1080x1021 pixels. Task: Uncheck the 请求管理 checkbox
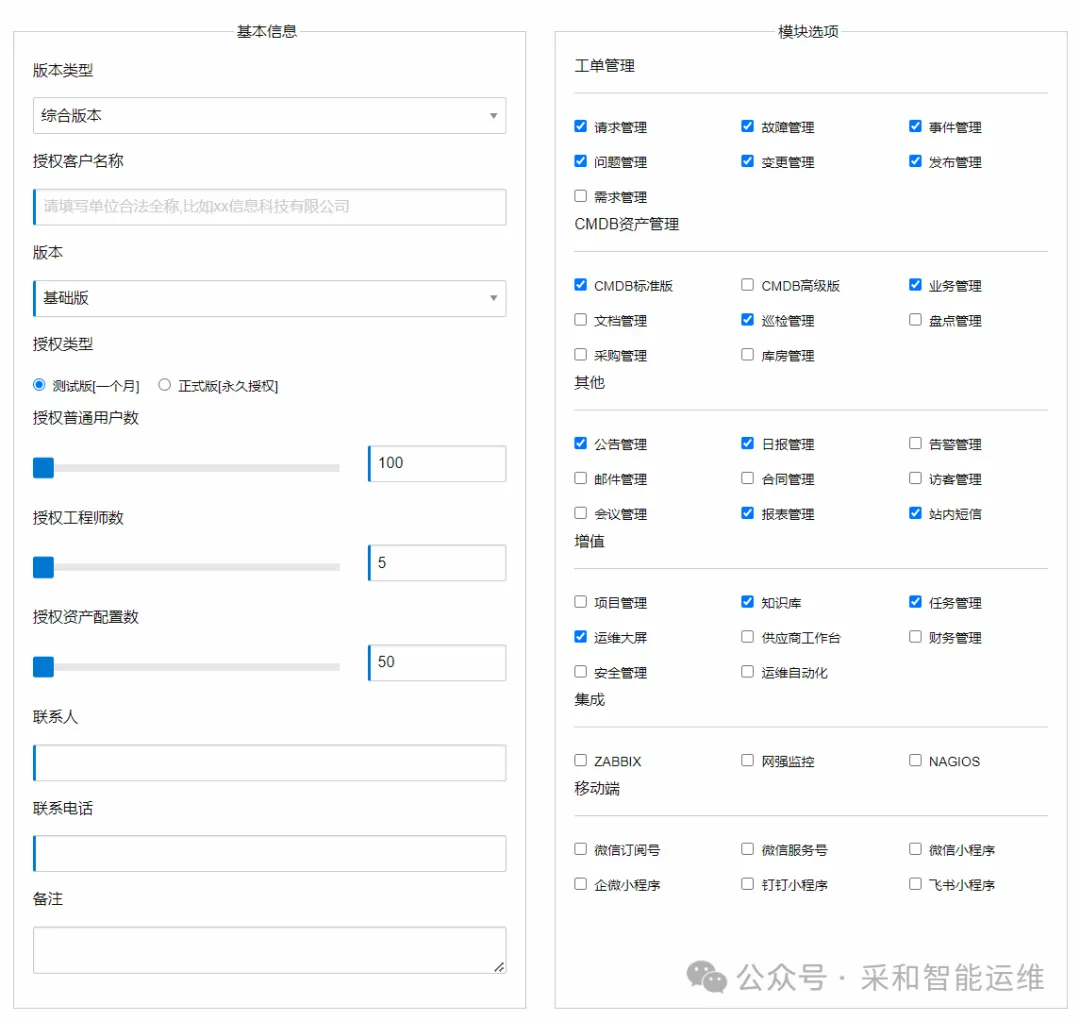point(581,126)
